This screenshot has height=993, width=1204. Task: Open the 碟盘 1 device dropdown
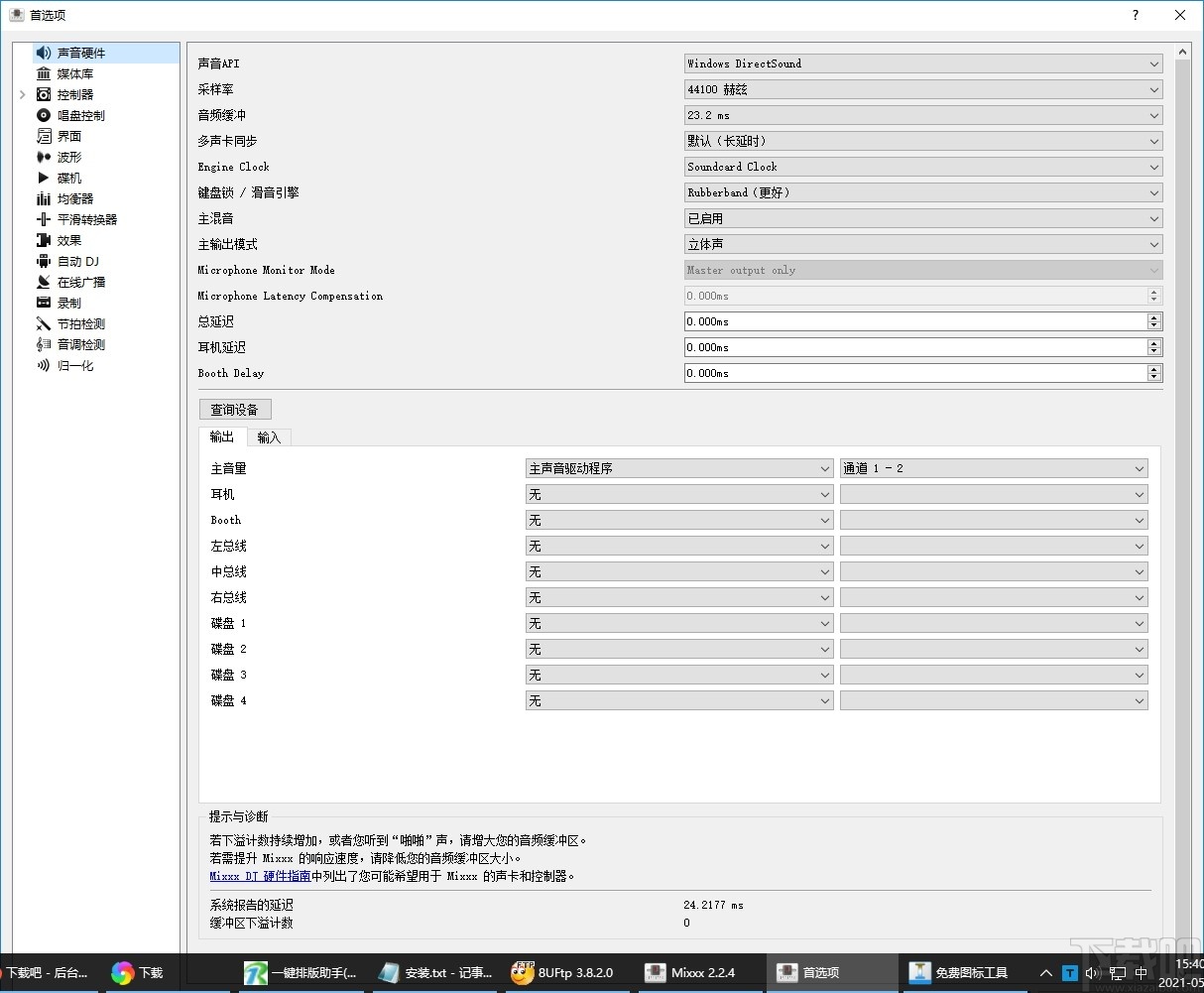tap(679, 623)
